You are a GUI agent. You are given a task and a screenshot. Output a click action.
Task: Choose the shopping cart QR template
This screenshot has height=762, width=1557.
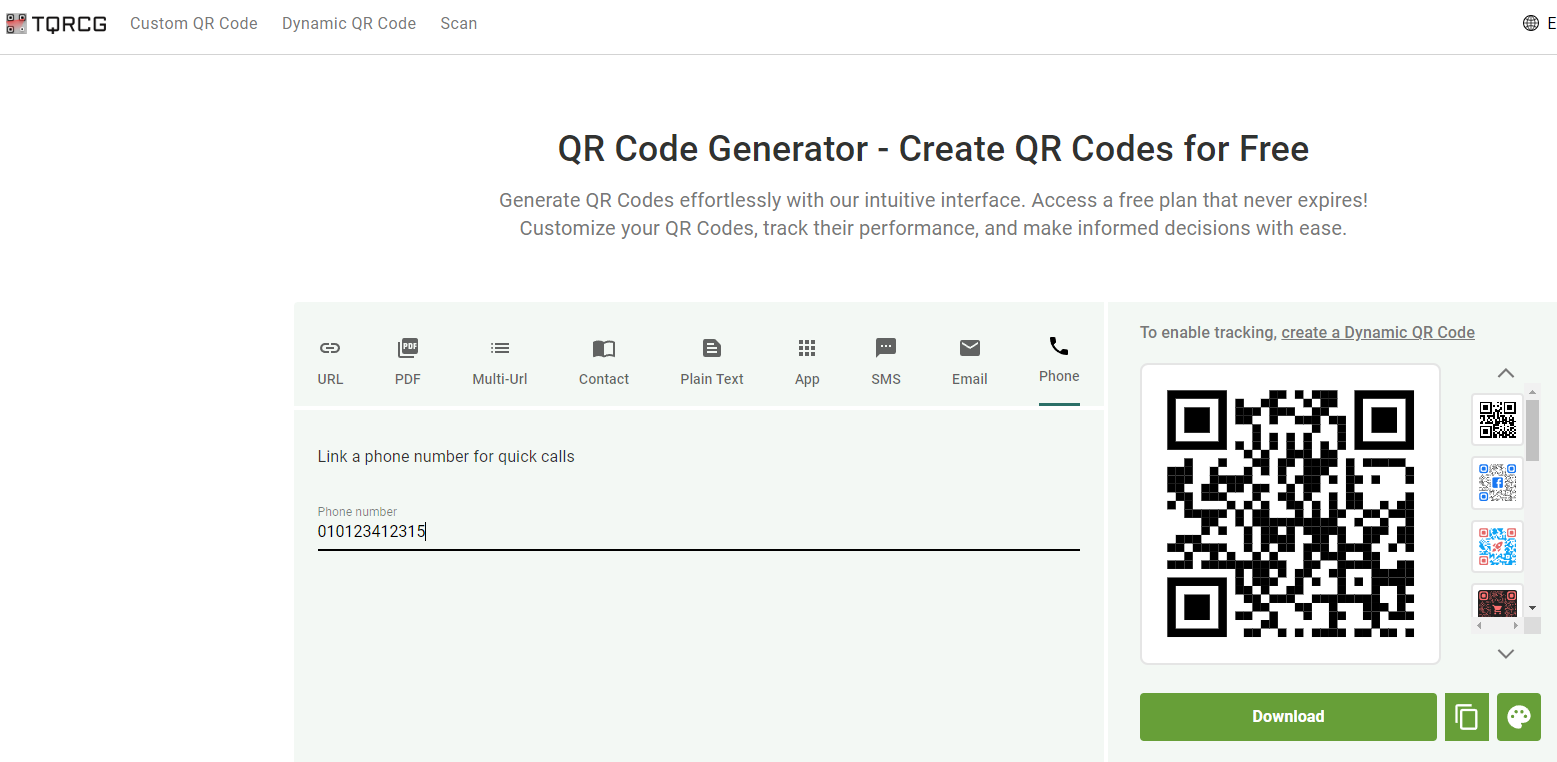(x=1498, y=603)
